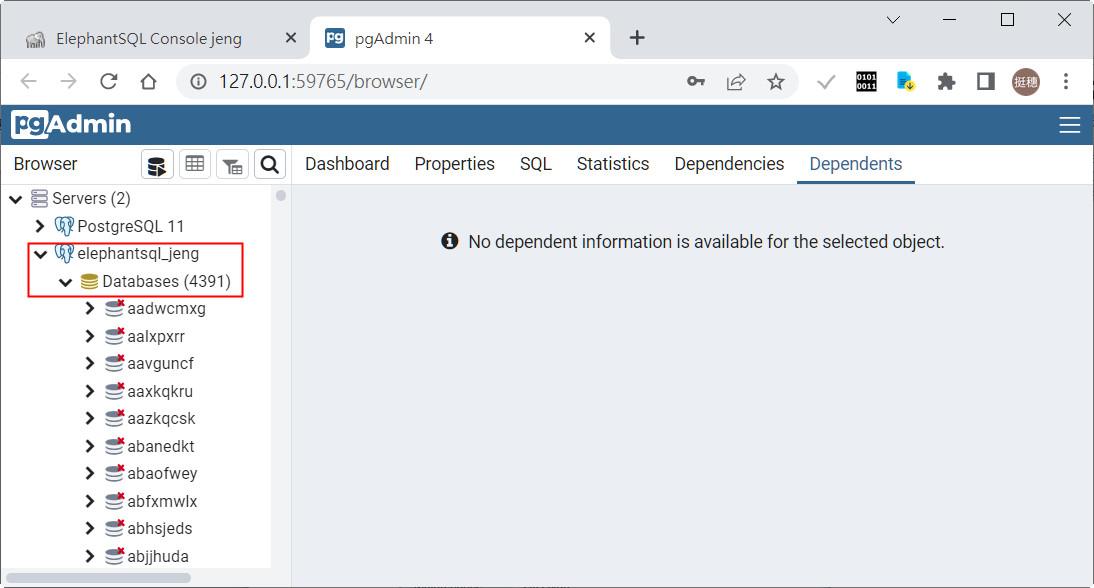The width and height of the screenshot is (1094, 588).
Task: Open the user profile avatar
Action: pos(1026,82)
